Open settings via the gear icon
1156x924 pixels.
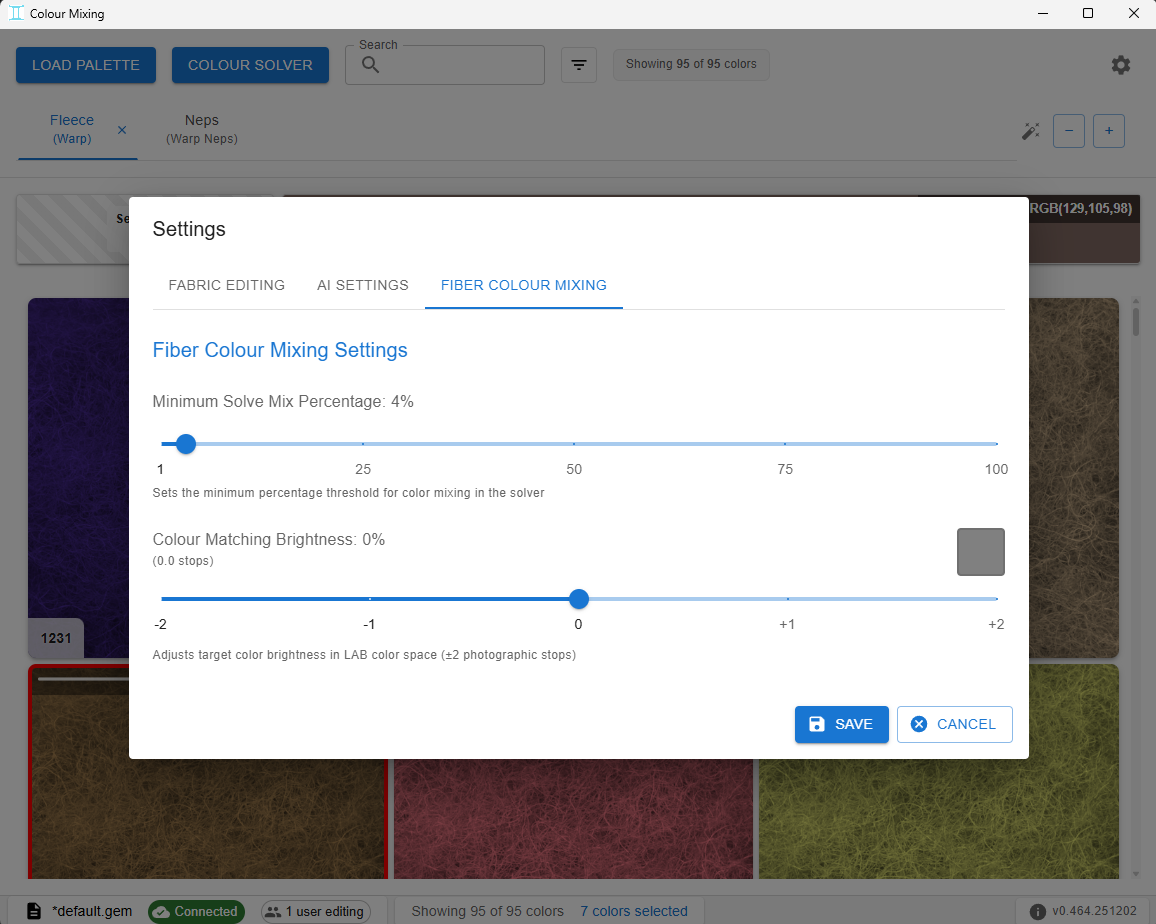[1120, 65]
